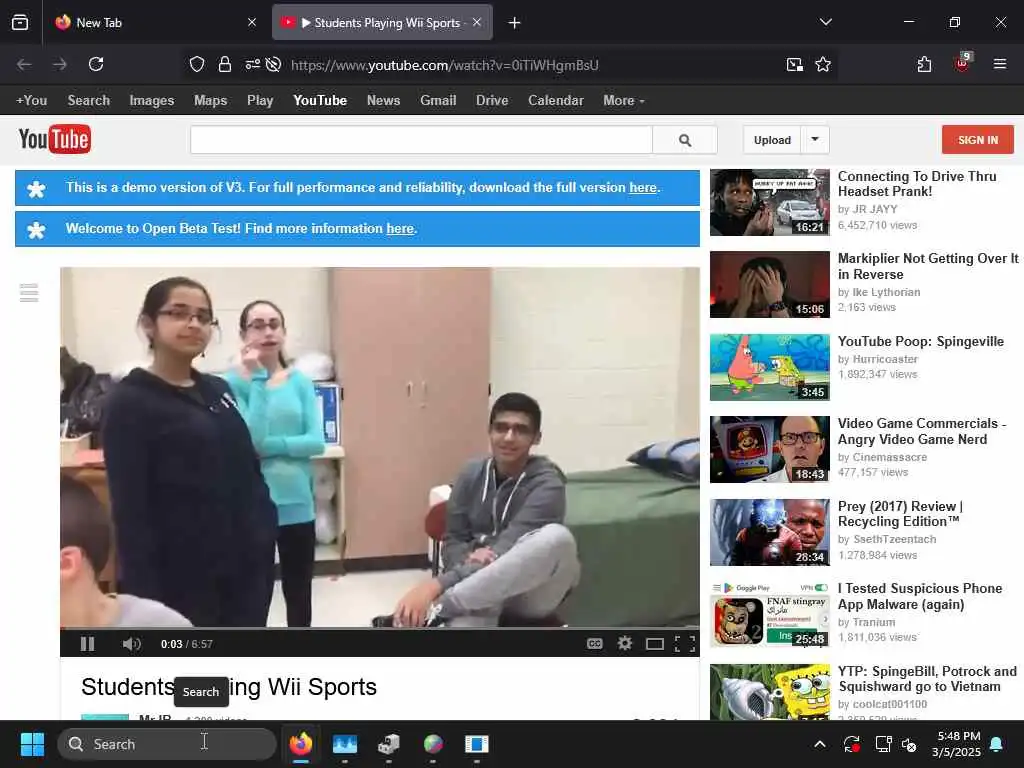Open Gmail in Google bar
The height and width of the screenshot is (768, 1024).
point(438,101)
